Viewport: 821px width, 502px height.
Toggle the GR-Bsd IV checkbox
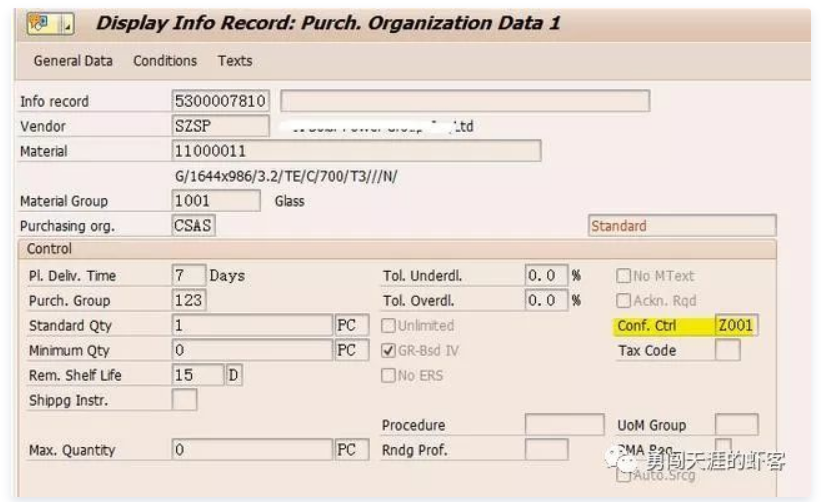[388, 350]
